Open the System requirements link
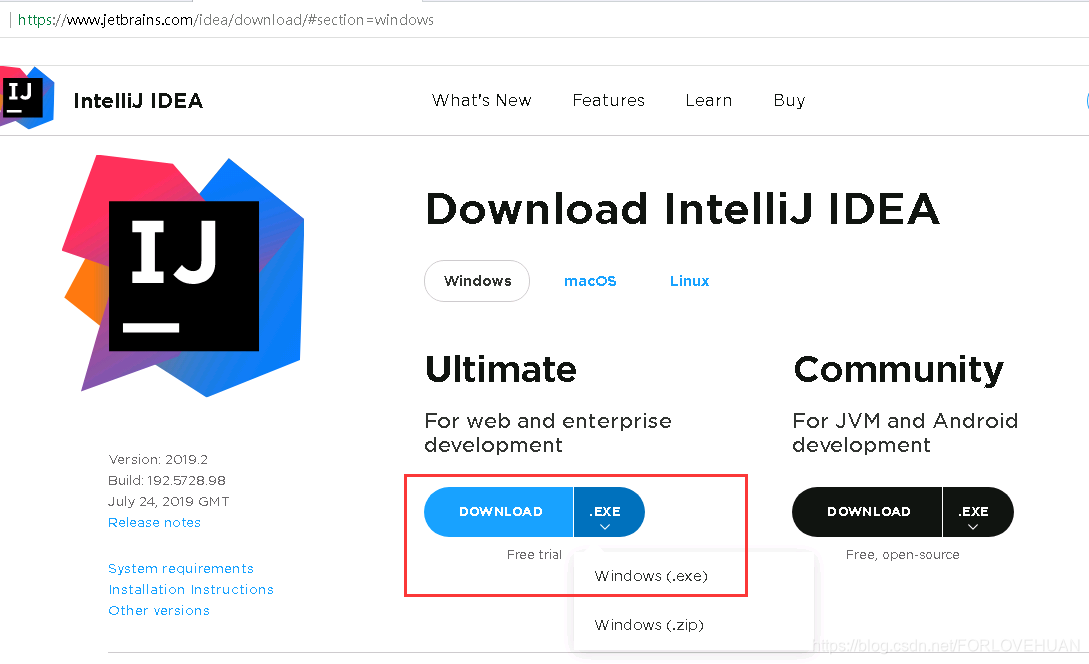Viewport: 1089px width, 664px height. tap(181, 568)
